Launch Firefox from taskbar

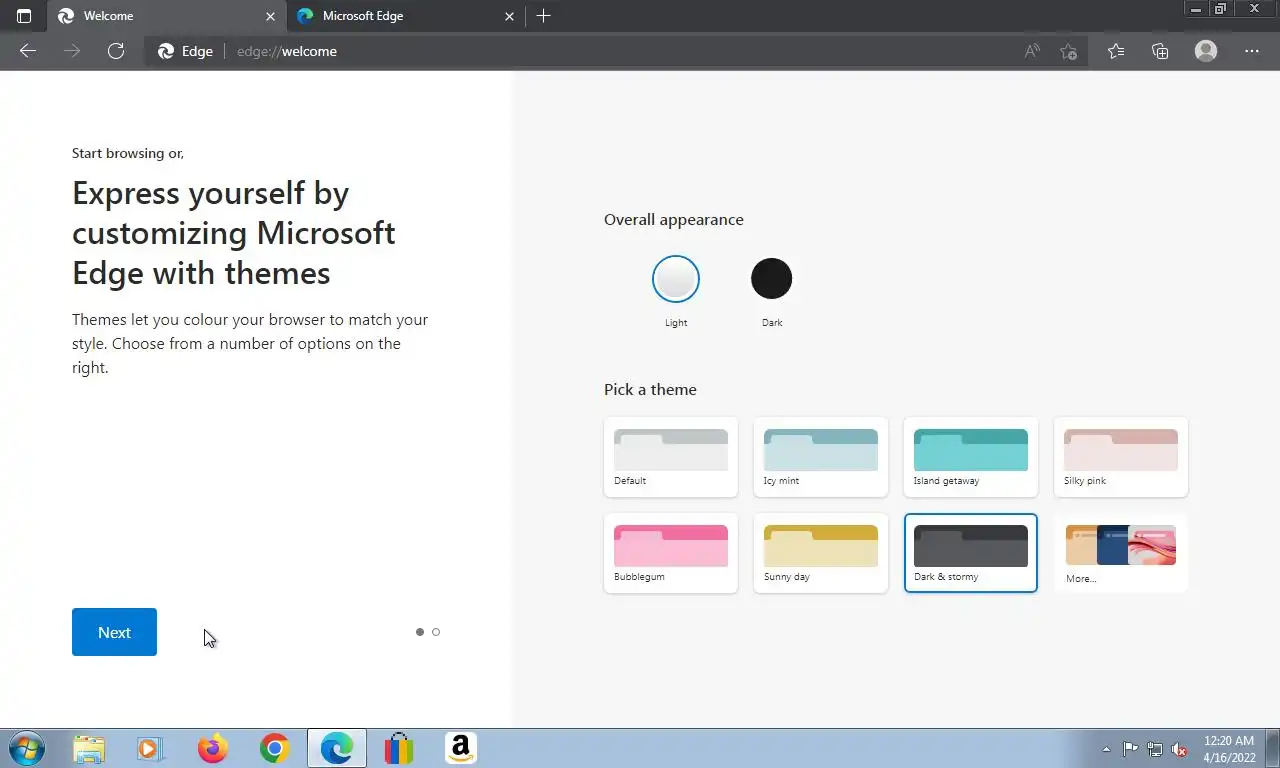pyautogui.click(x=212, y=748)
